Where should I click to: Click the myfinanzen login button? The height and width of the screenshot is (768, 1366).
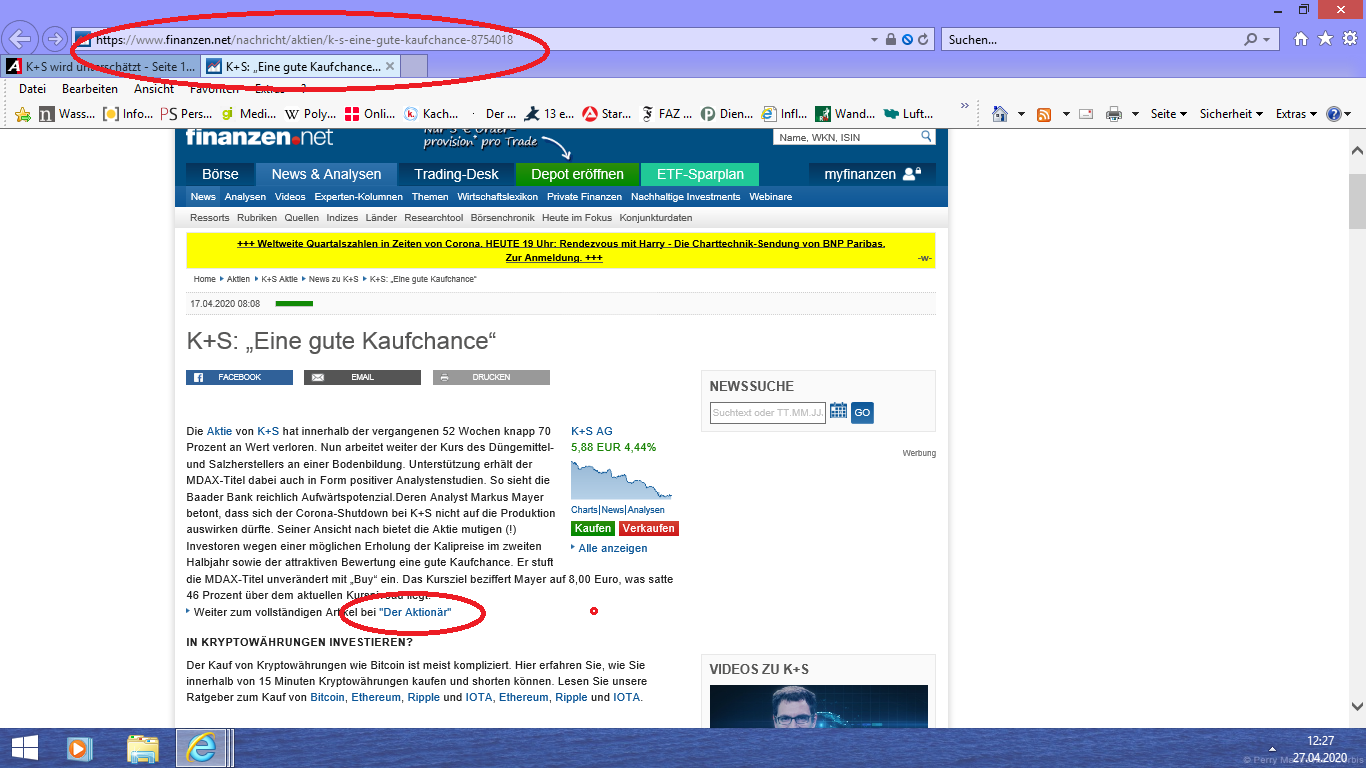tap(872, 174)
